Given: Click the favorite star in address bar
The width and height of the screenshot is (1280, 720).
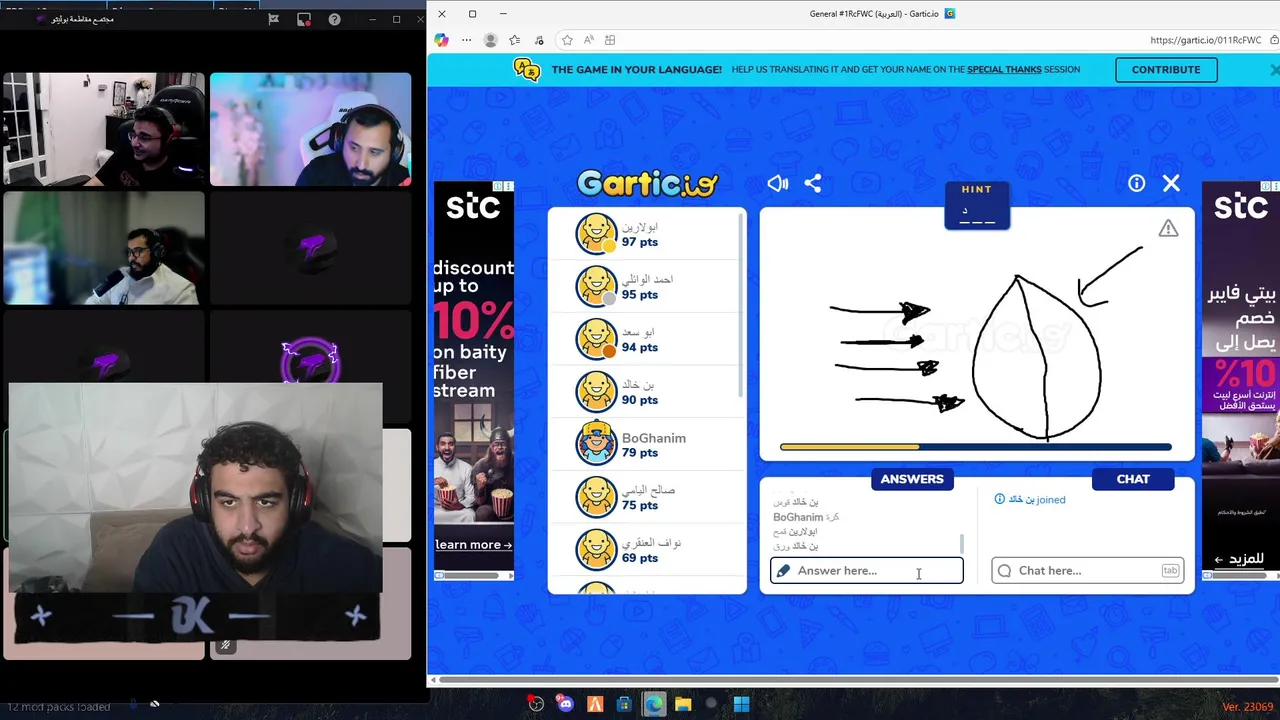Looking at the screenshot, I should point(567,40).
